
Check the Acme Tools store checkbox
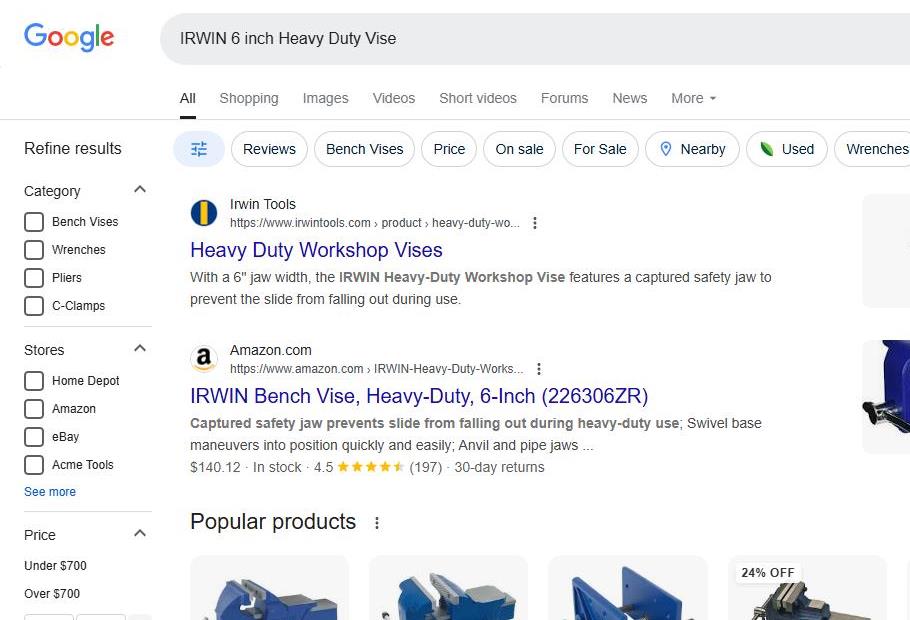click(34, 464)
